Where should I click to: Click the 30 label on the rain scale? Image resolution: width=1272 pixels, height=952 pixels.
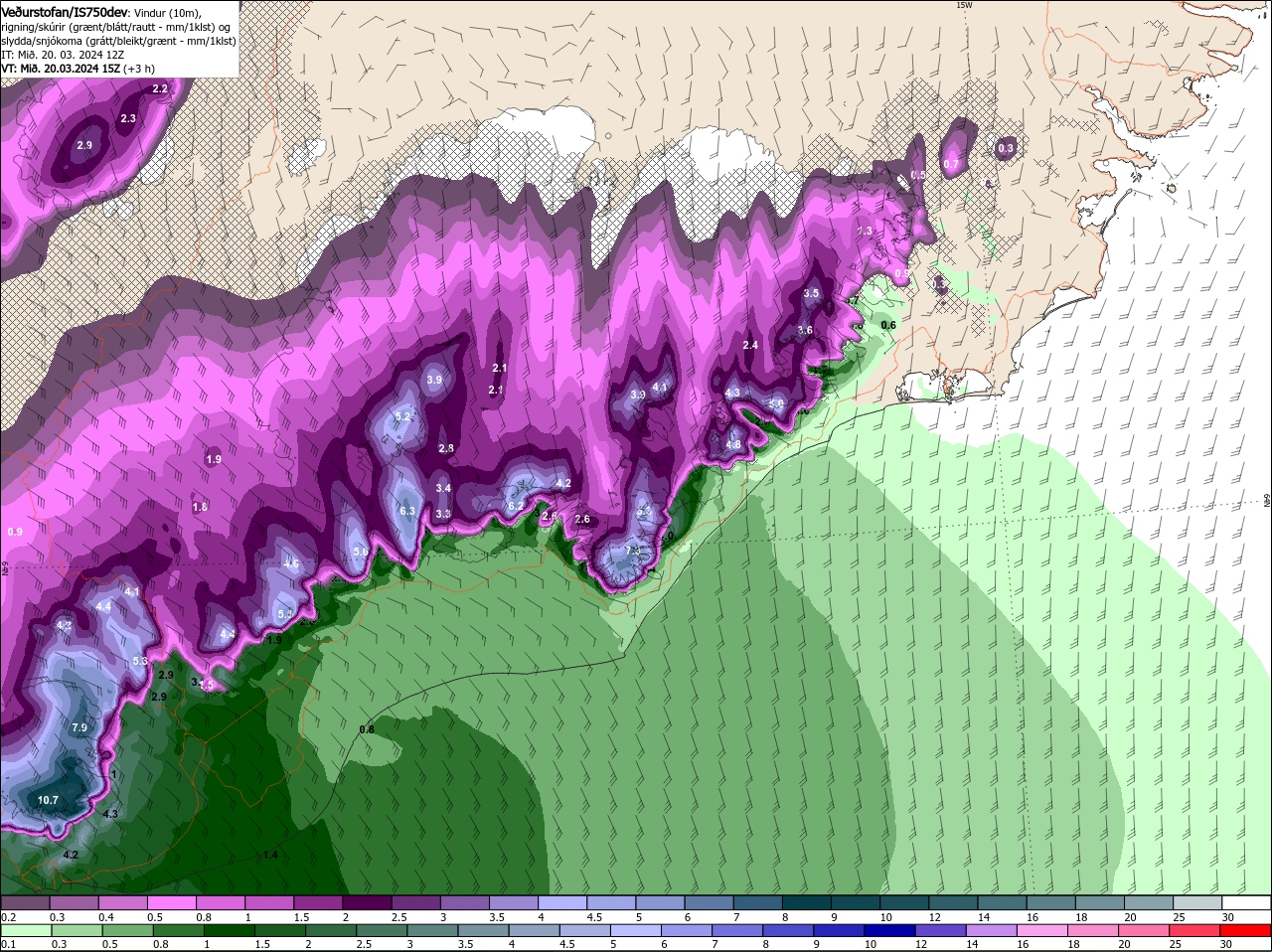coord(1228,944)
